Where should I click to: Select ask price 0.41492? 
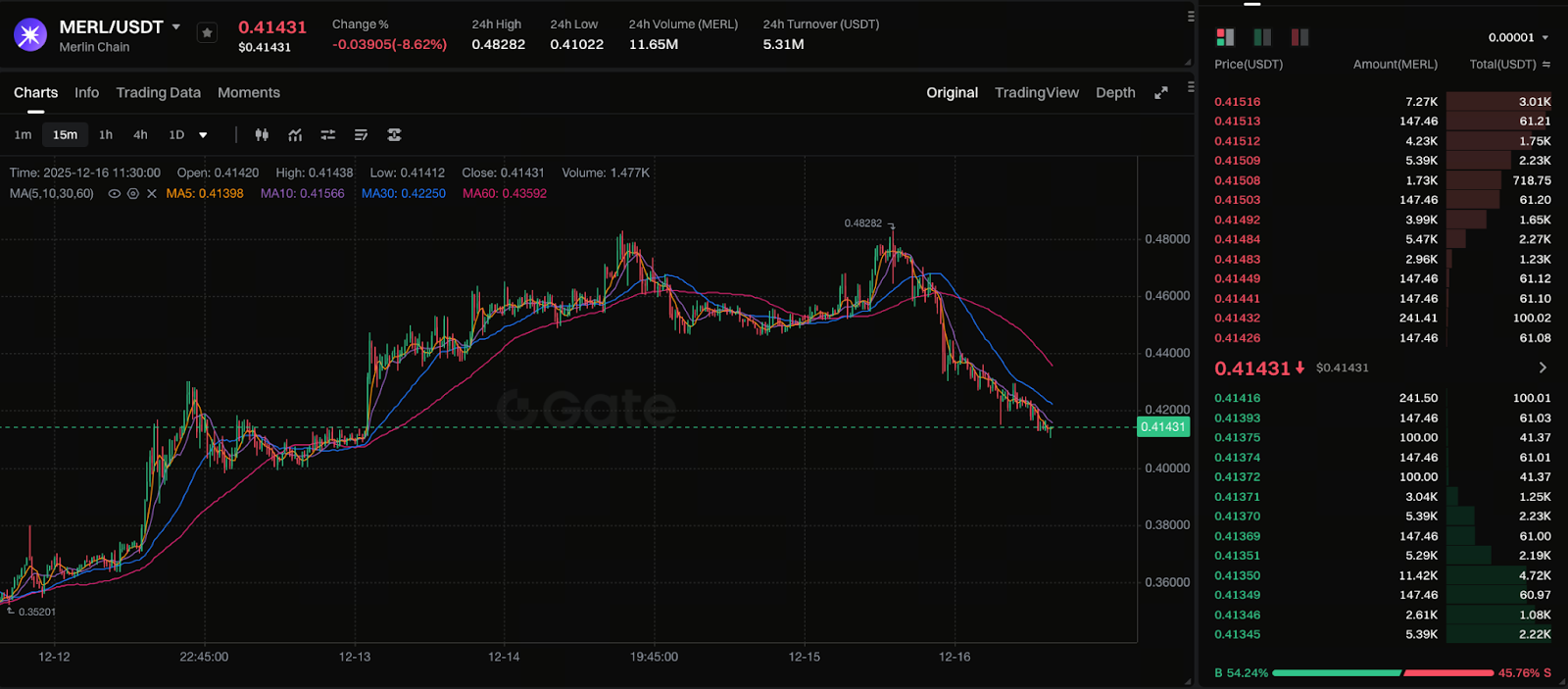coord(1238,221)
